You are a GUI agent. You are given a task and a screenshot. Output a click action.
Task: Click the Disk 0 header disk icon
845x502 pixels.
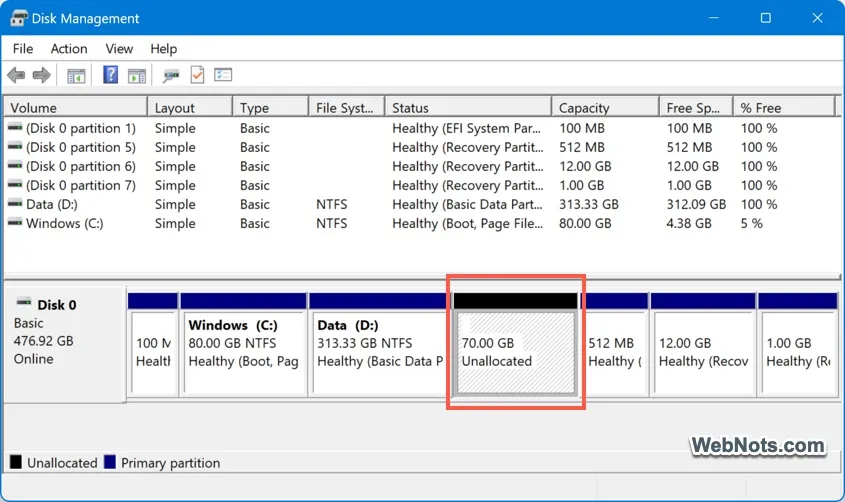tap(24, 303)
